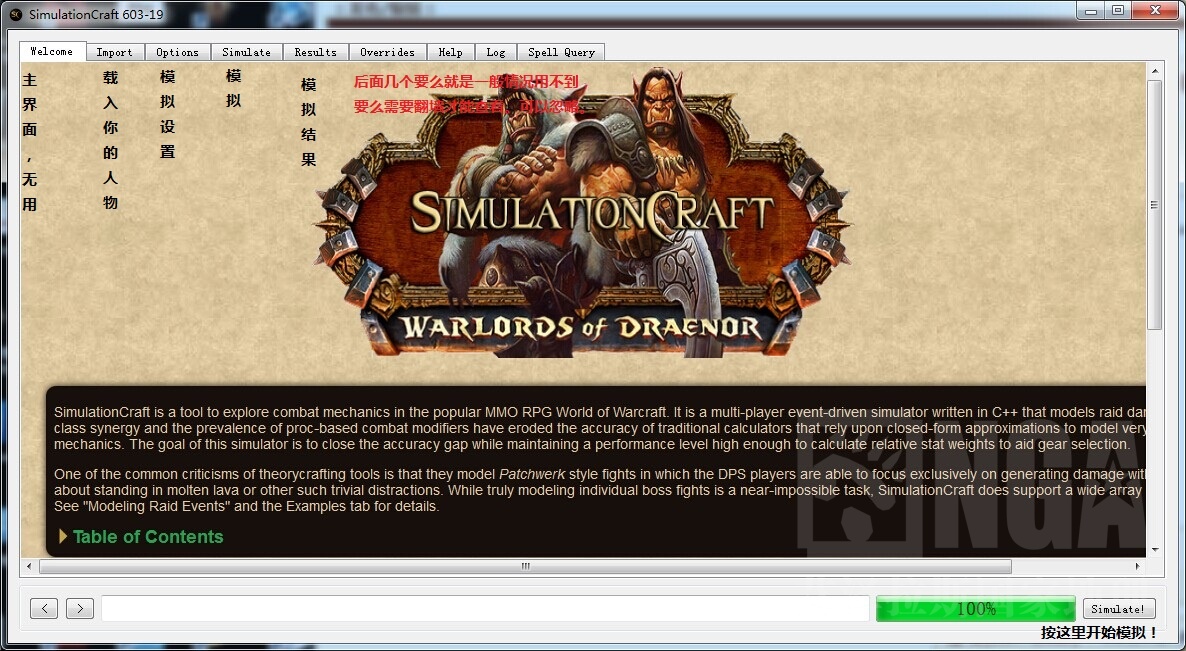Click the vertical scrollbar up arrow
1186x651 pixels.
coord(1157,71)
